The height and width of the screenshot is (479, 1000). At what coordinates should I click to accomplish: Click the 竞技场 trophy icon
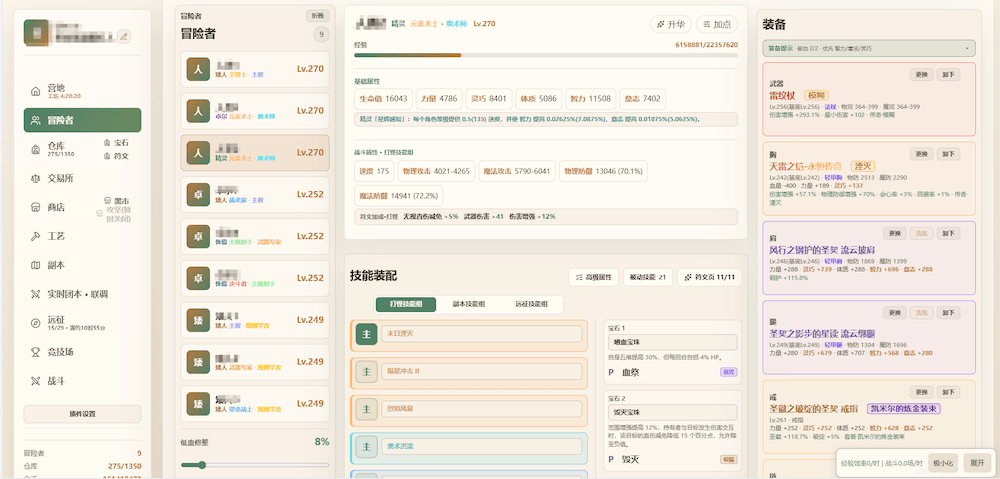pos(36,352)
